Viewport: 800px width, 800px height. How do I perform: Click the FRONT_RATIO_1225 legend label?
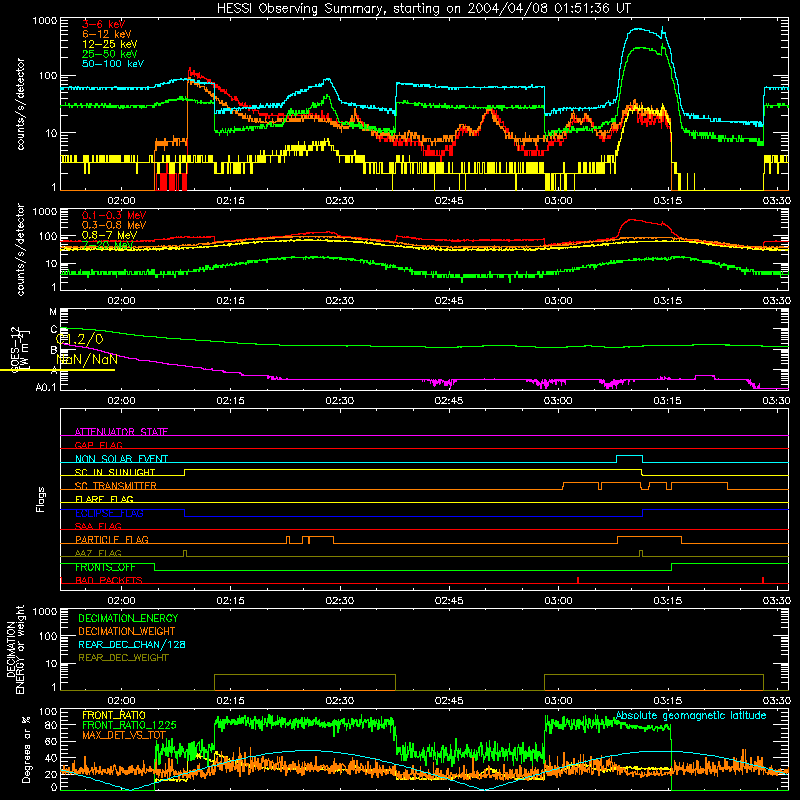click(x=129, y=726)
